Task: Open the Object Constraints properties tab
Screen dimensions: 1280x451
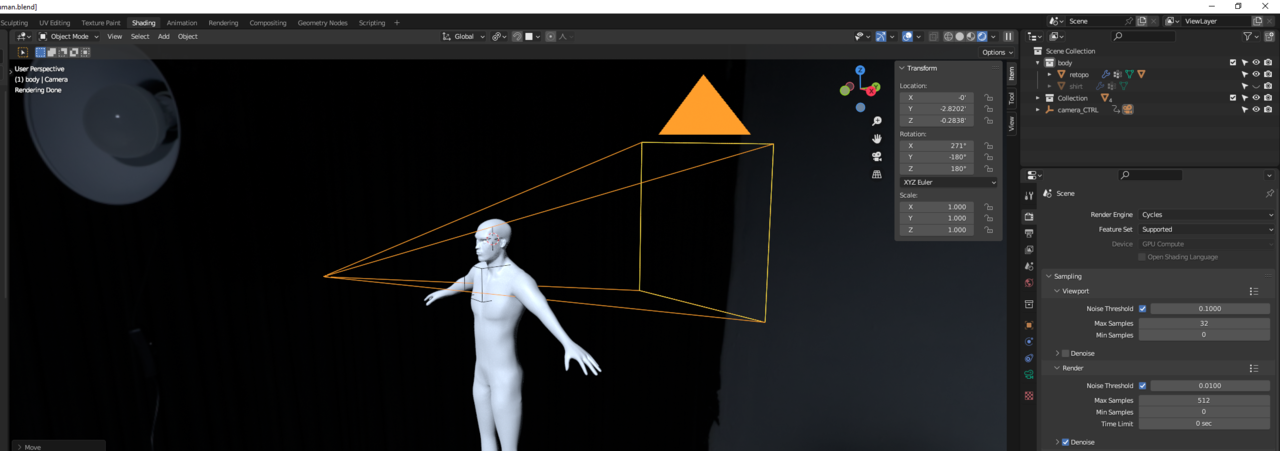Action: (1029, 358)
